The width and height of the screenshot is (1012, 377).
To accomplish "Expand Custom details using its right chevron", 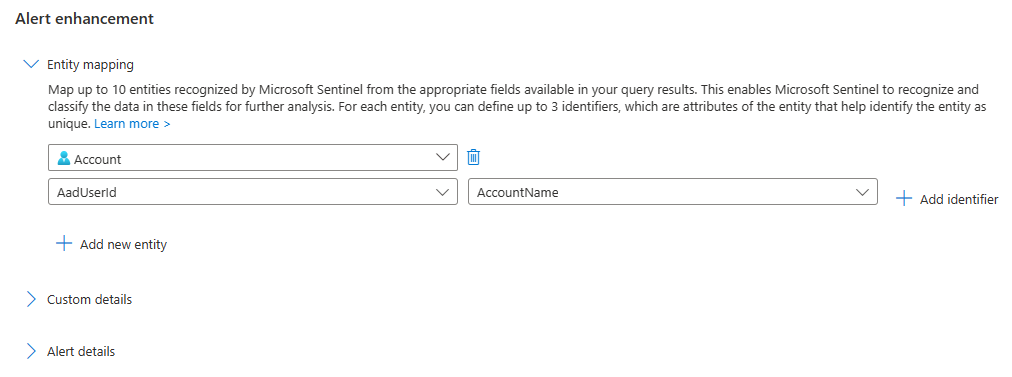I will coord(30,300).
